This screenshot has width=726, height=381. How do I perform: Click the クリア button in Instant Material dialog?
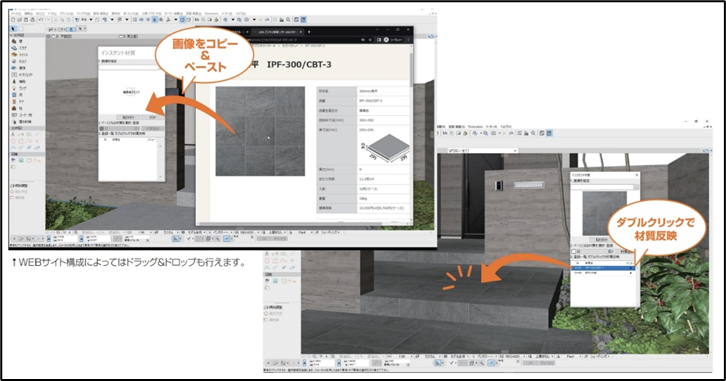[152, 118]
